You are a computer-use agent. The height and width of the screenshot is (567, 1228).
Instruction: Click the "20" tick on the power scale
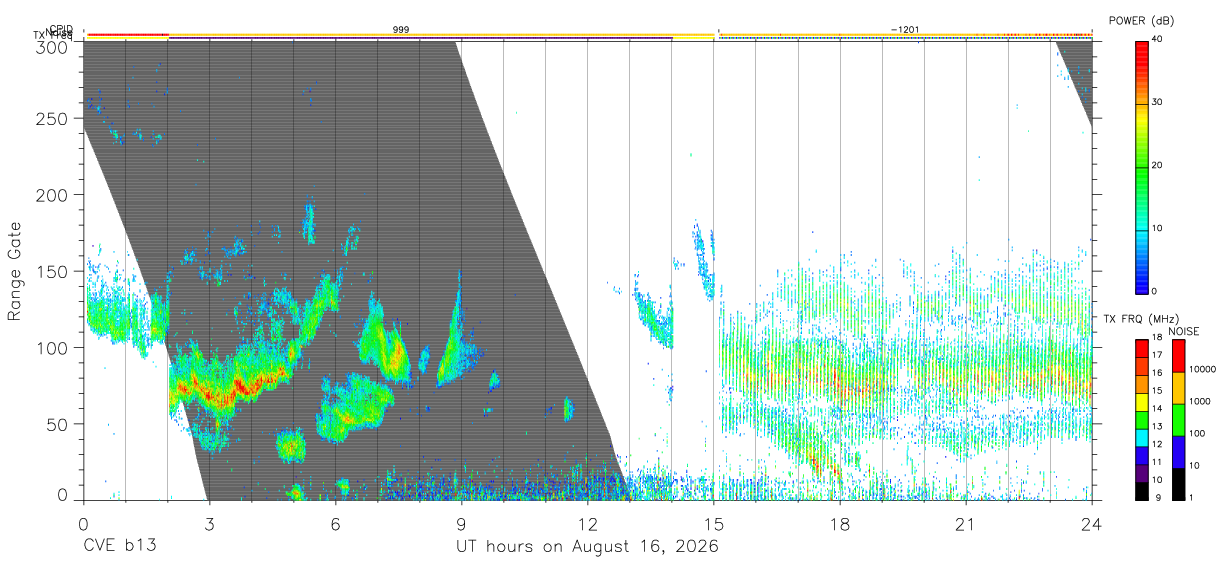click(x=1159, y=165)
